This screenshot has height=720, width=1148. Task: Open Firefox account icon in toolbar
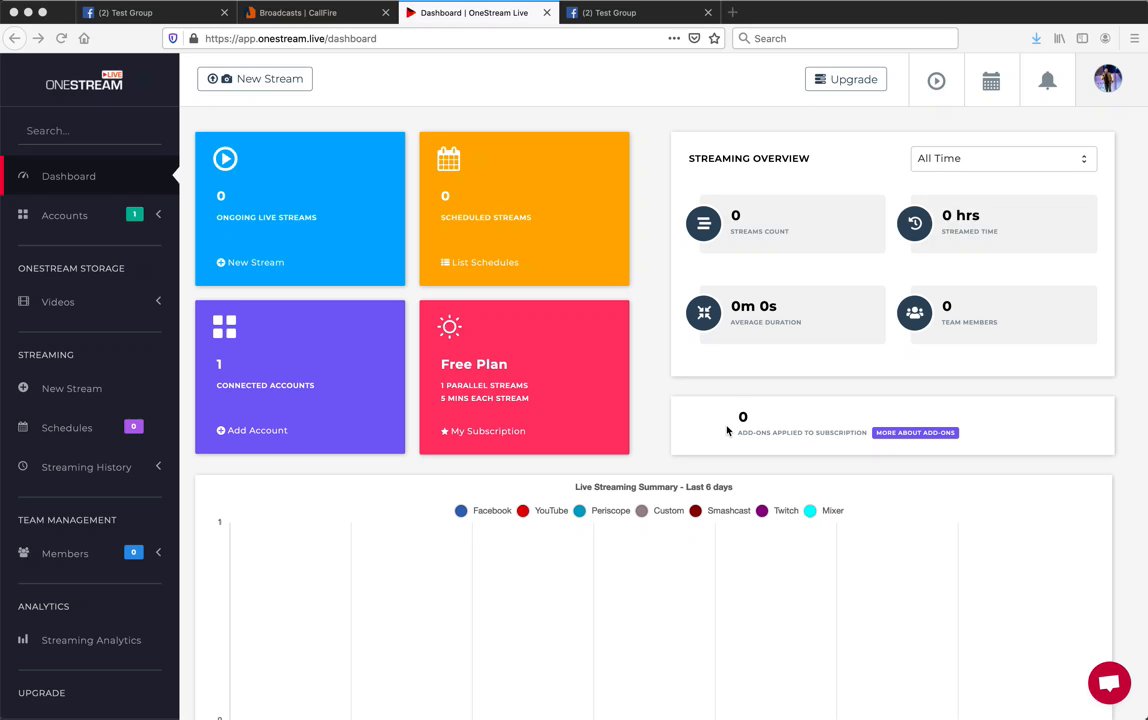(1105, 38)
